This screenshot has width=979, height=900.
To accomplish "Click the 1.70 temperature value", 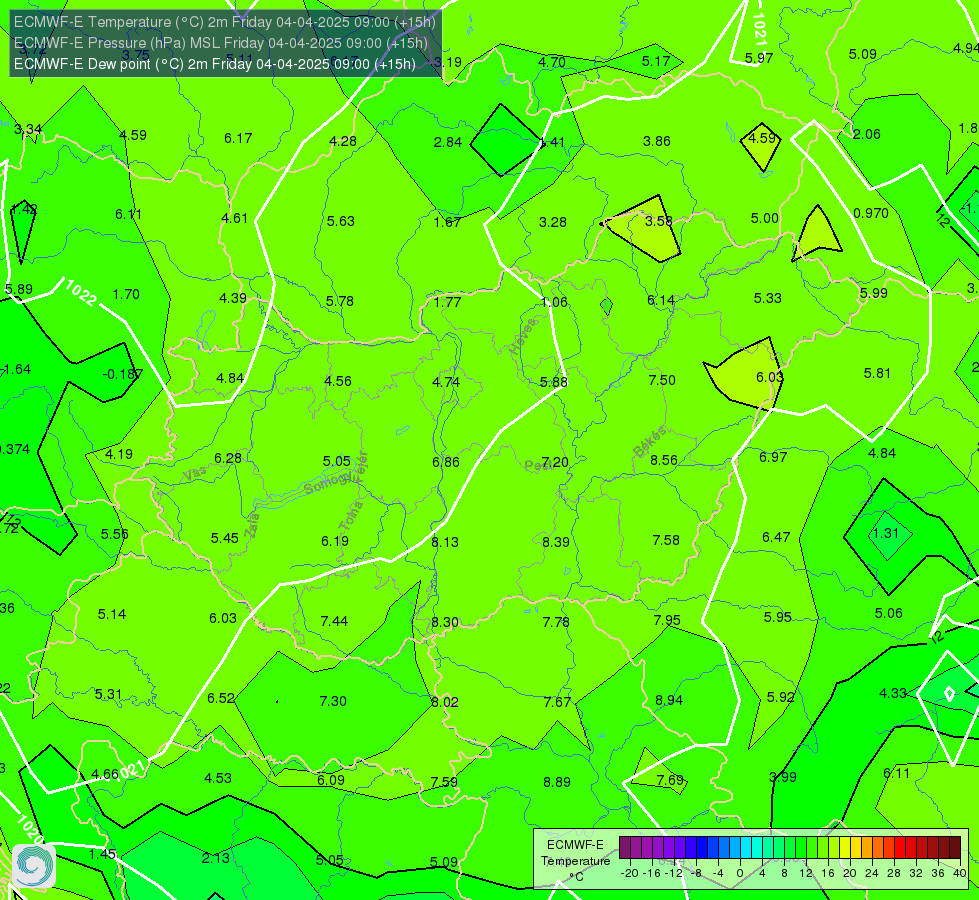I will pos(126,294).
